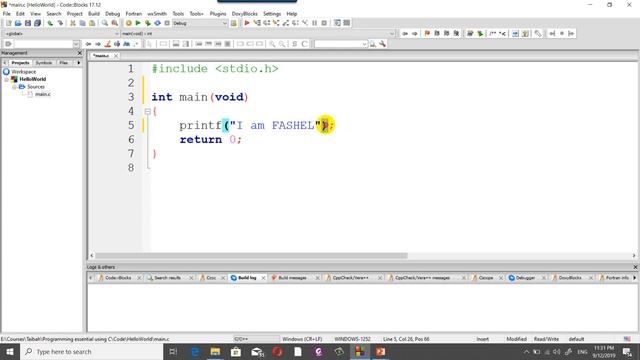The height and width of the screenshot is (360, 640).
Task: Open a file using the folder icon
Action: (18, 23)
